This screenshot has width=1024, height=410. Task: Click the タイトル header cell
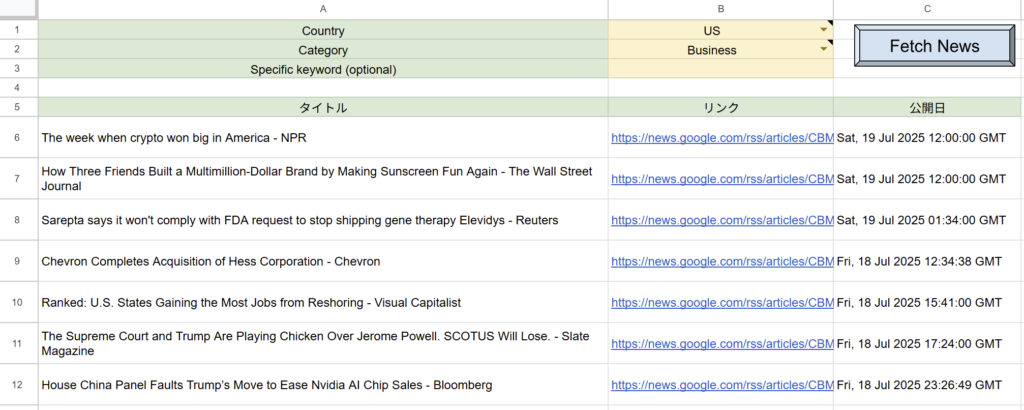pyautogui.click(x=323, y=107)
